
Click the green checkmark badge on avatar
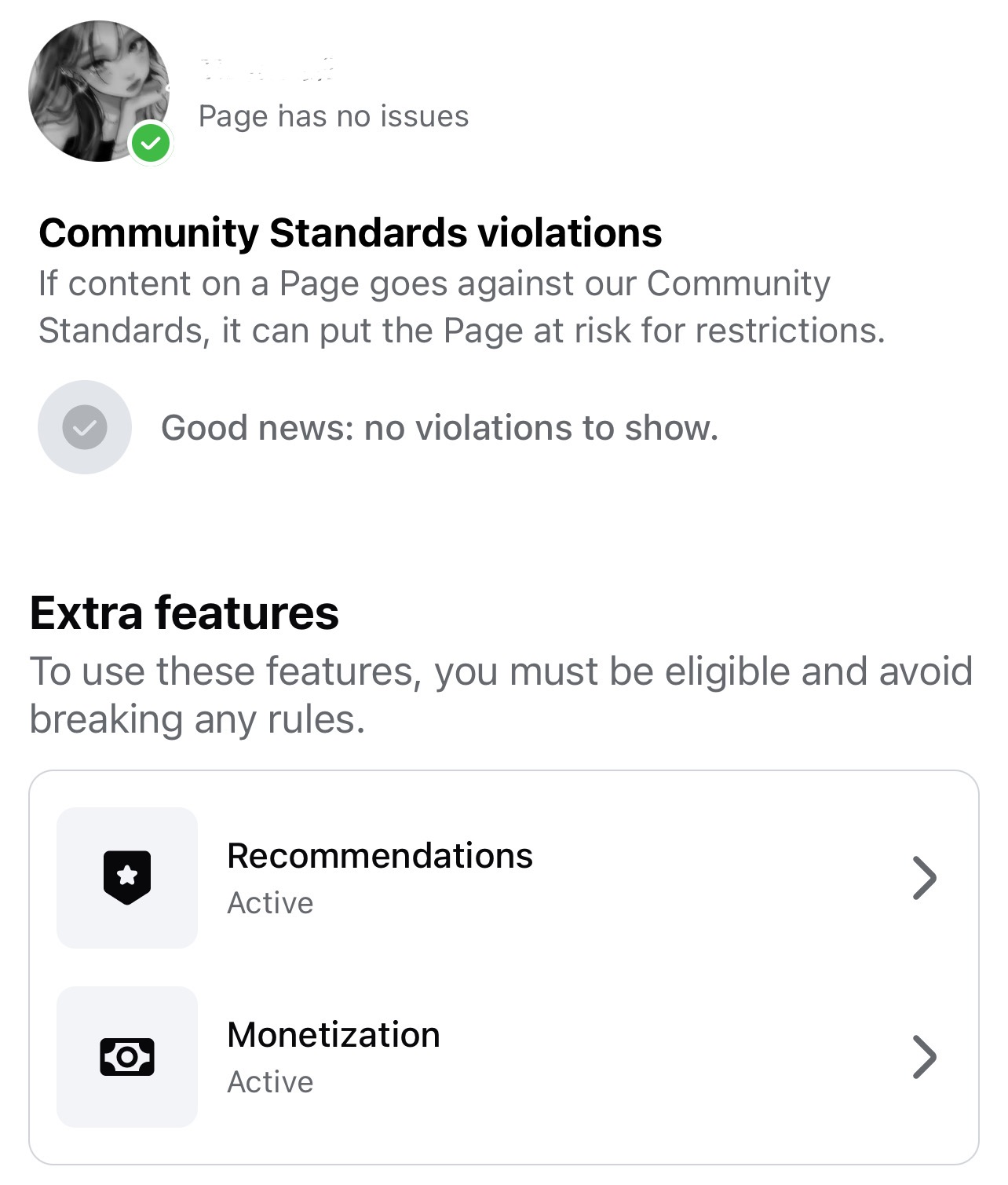[x=151, y=143]
